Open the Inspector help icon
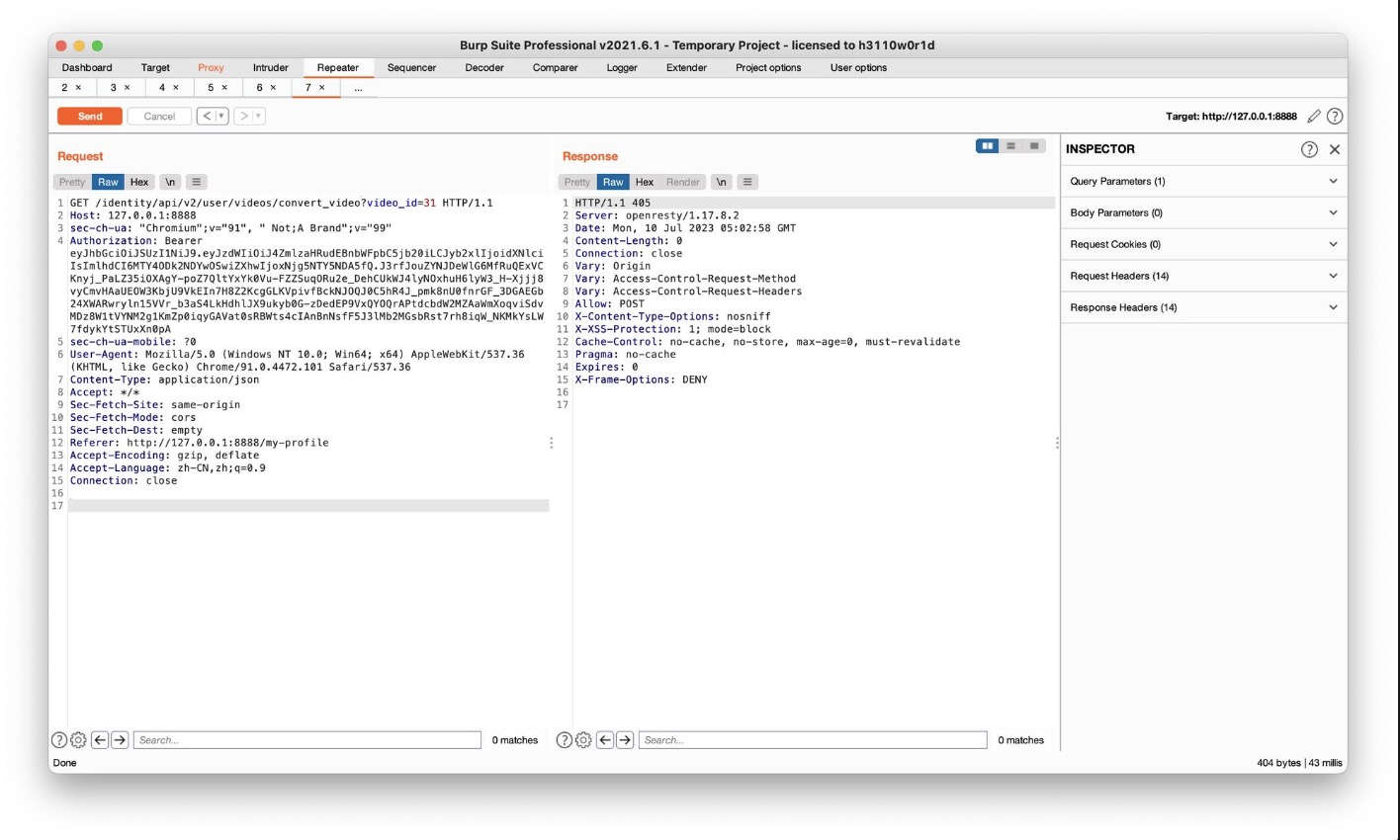The image size is (1400, 840). click(1309, 149)
